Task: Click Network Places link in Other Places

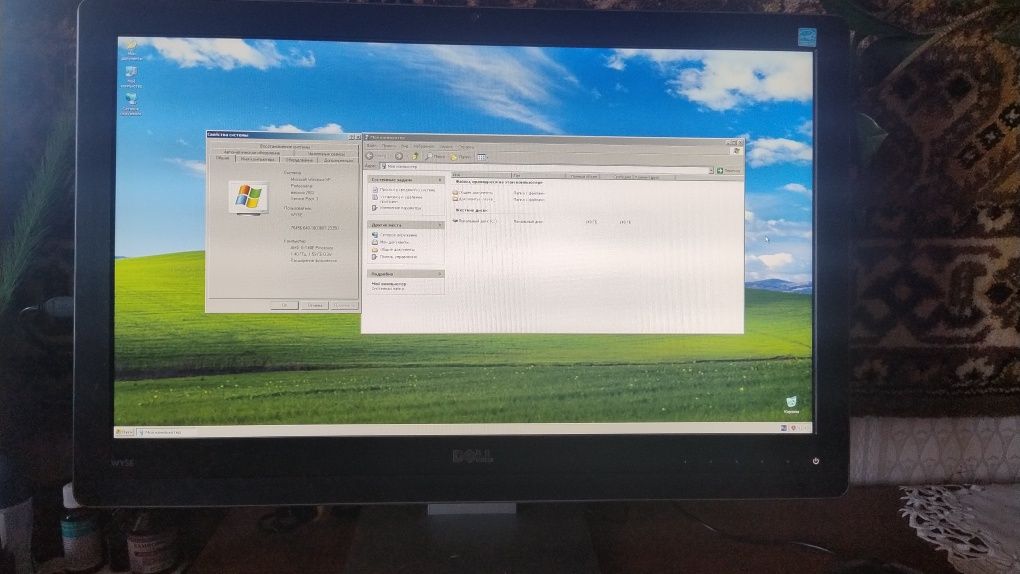Action: tap(395, 235)
